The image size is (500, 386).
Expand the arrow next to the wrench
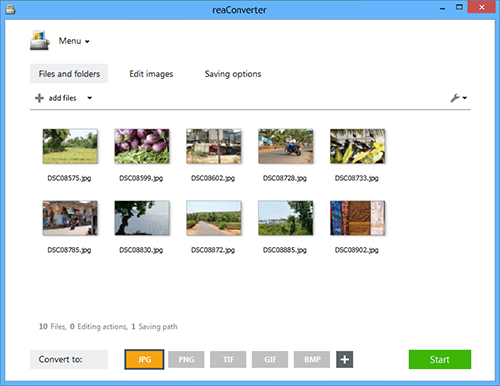(465, 98)
